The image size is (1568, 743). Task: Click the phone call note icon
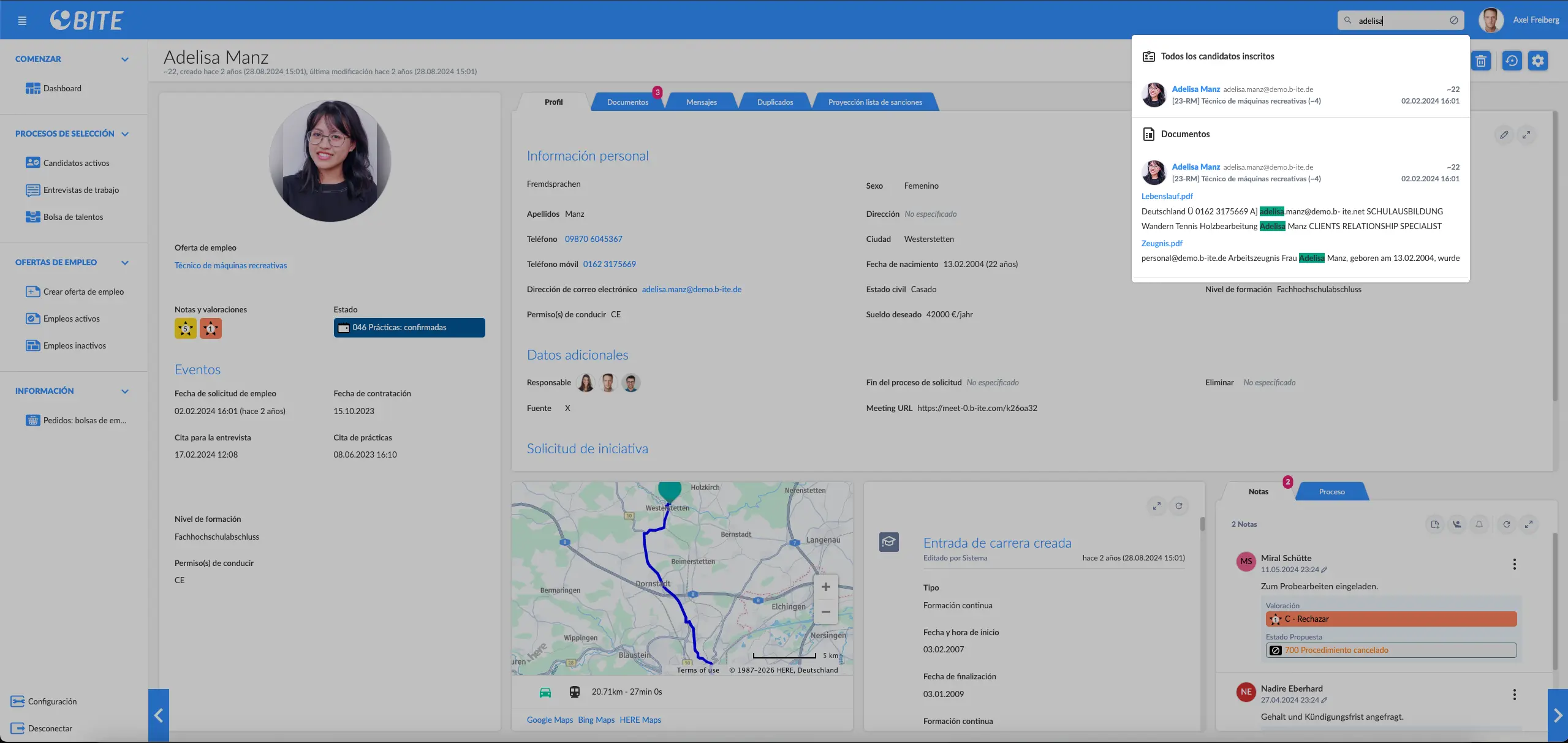click(x=1457, y=524)
